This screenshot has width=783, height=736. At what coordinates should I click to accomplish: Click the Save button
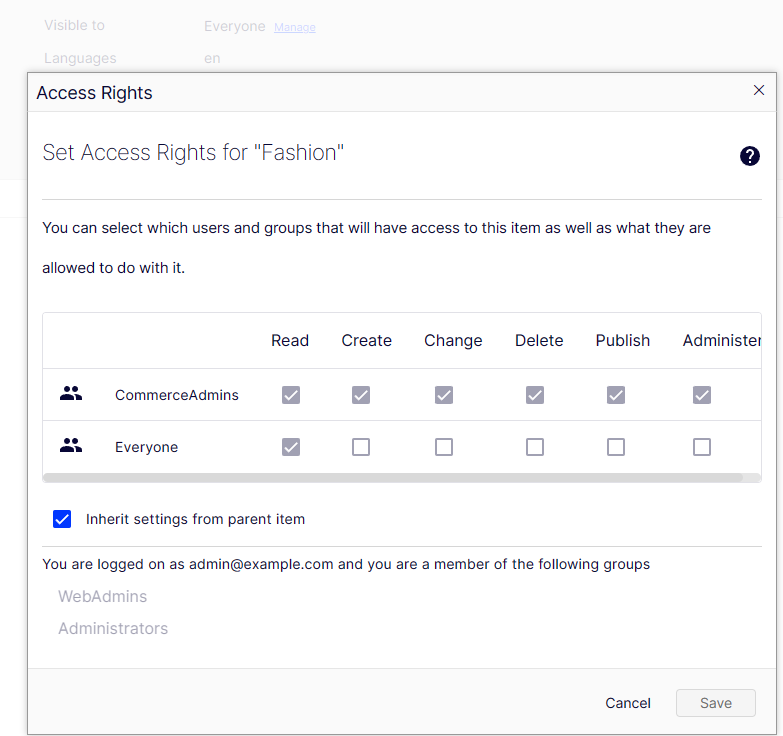pos(716,703)
